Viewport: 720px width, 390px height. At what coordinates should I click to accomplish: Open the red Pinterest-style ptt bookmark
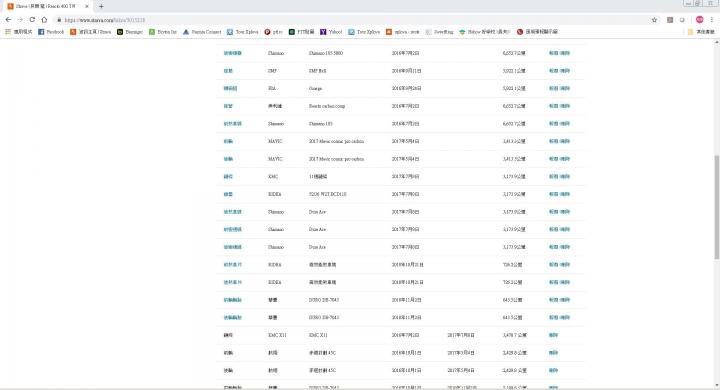pyautogui.click(x=273, y=32)
